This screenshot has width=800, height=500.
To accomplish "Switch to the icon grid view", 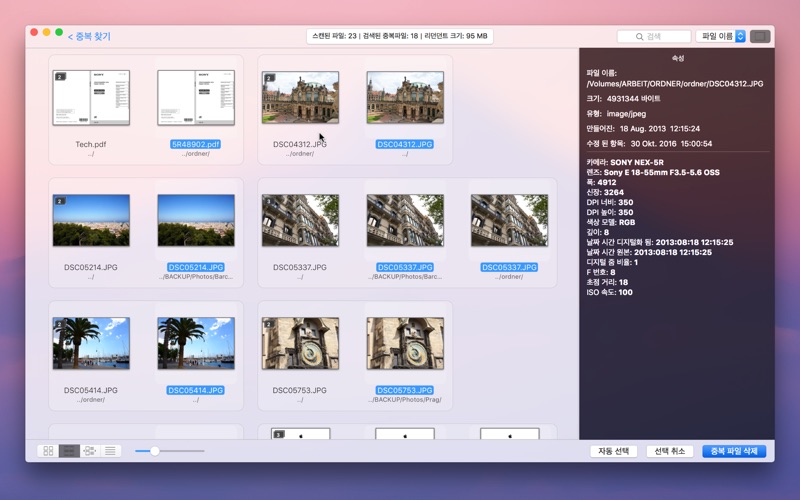I will click(47, 451).
